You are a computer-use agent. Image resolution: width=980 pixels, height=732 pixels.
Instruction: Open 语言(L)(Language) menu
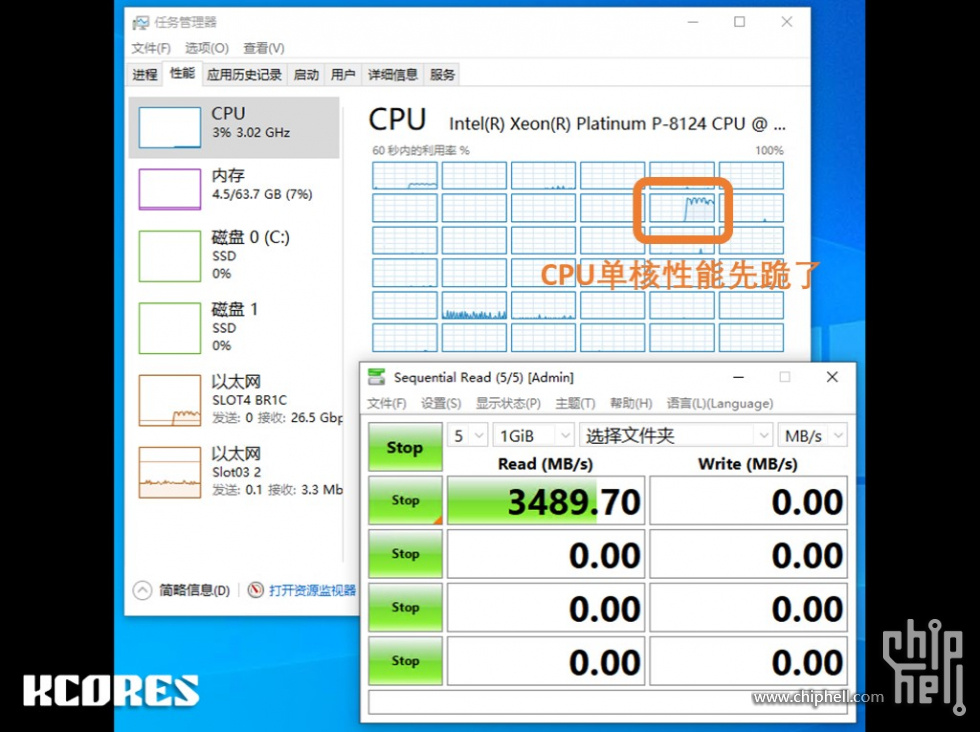point(719,404)
